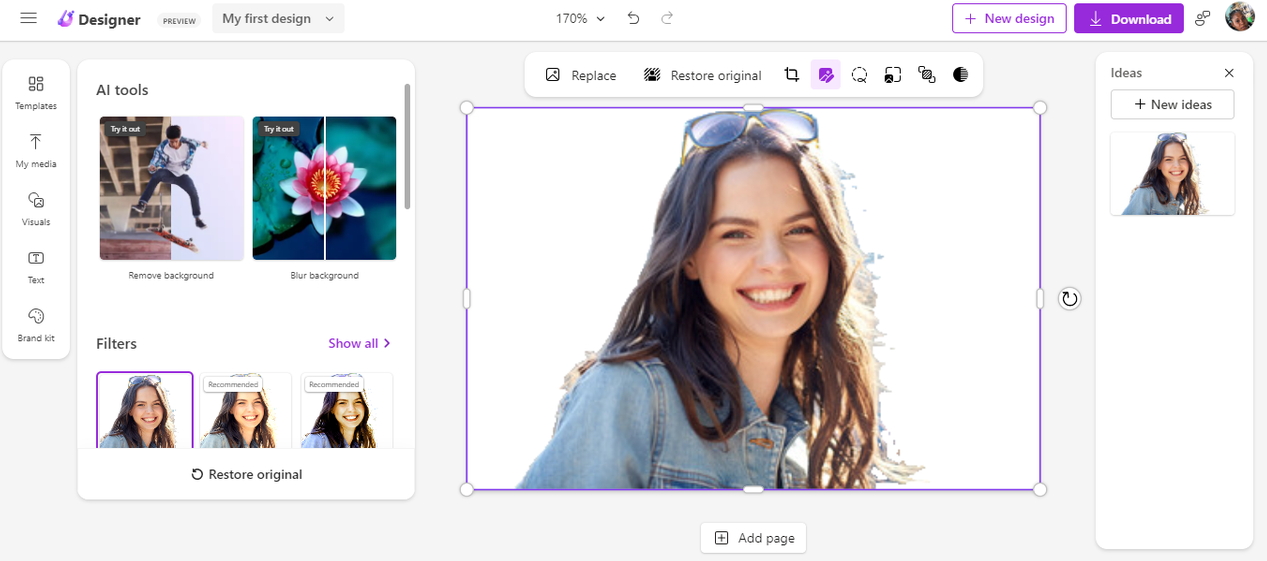Click the PREVIEW badge beside Designer
The width and height of the screenshot is (1267, 561).
click(179, 20)
